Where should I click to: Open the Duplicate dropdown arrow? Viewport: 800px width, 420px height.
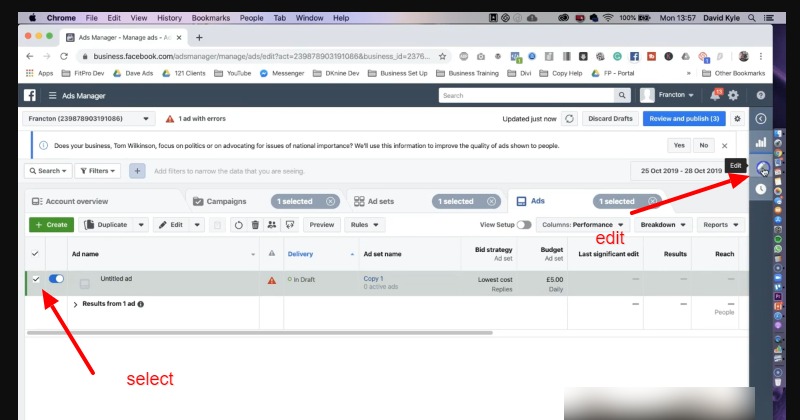click(x=141, y=225)
